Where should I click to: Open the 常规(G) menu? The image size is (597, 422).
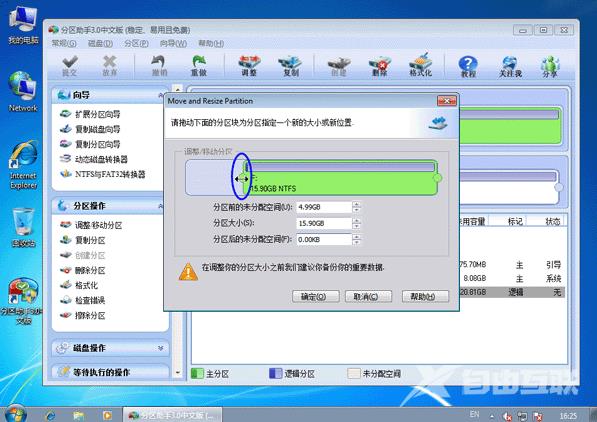click(x=64, y=43)
